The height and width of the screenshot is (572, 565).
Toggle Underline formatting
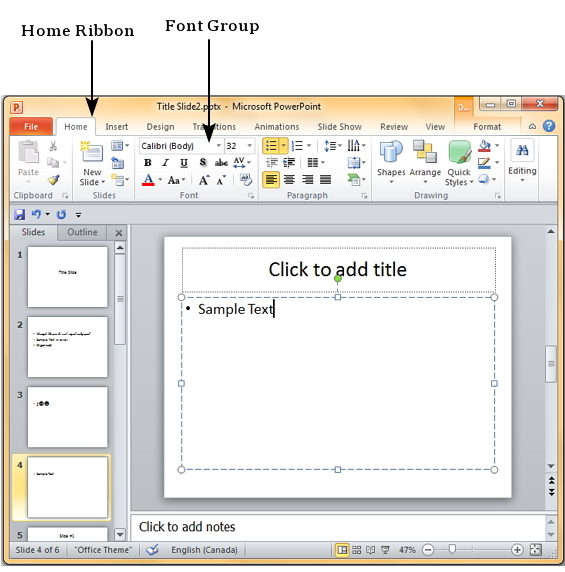pyautogui.click(x=184, y=163)
